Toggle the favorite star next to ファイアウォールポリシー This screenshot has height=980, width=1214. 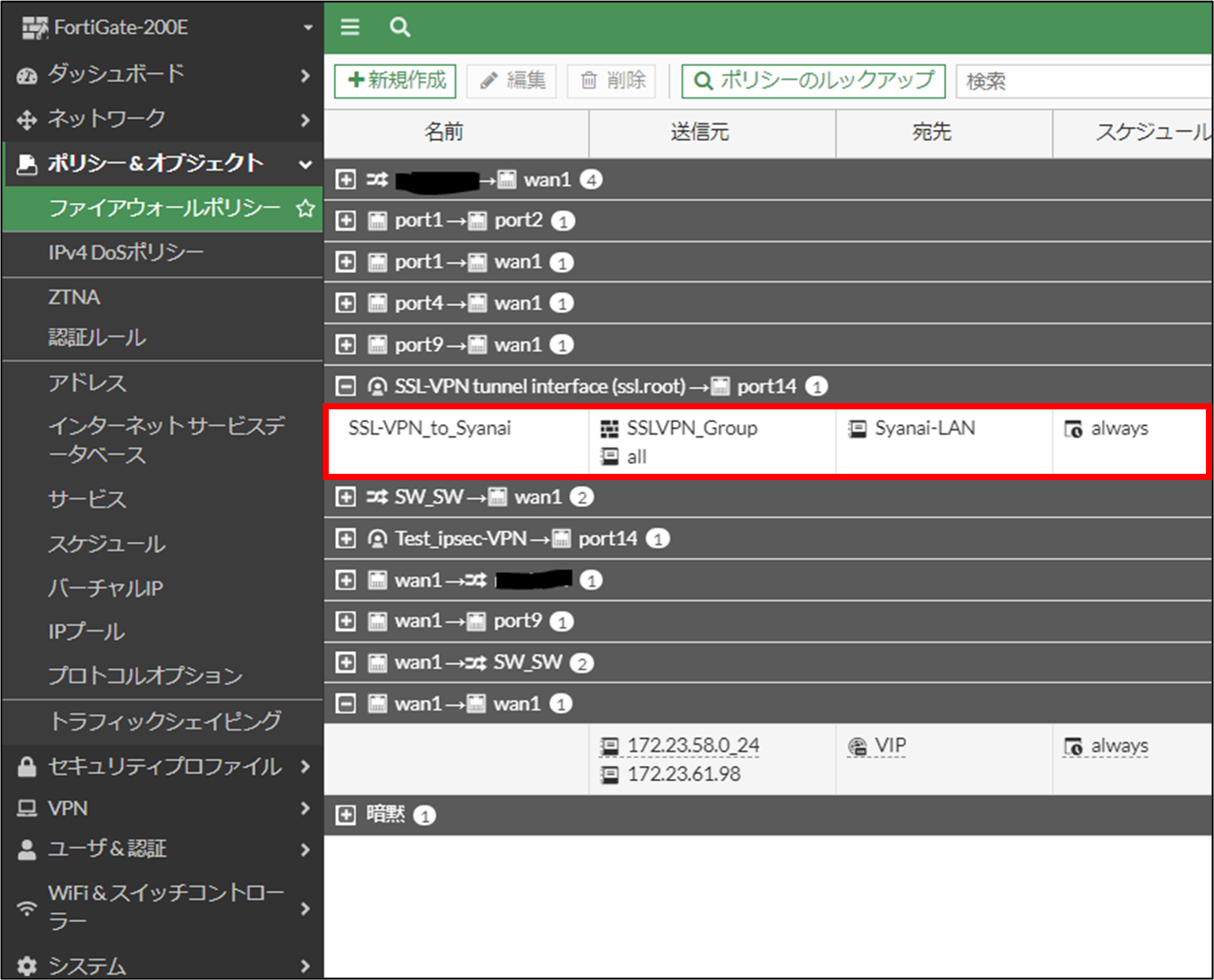[305, 208]
